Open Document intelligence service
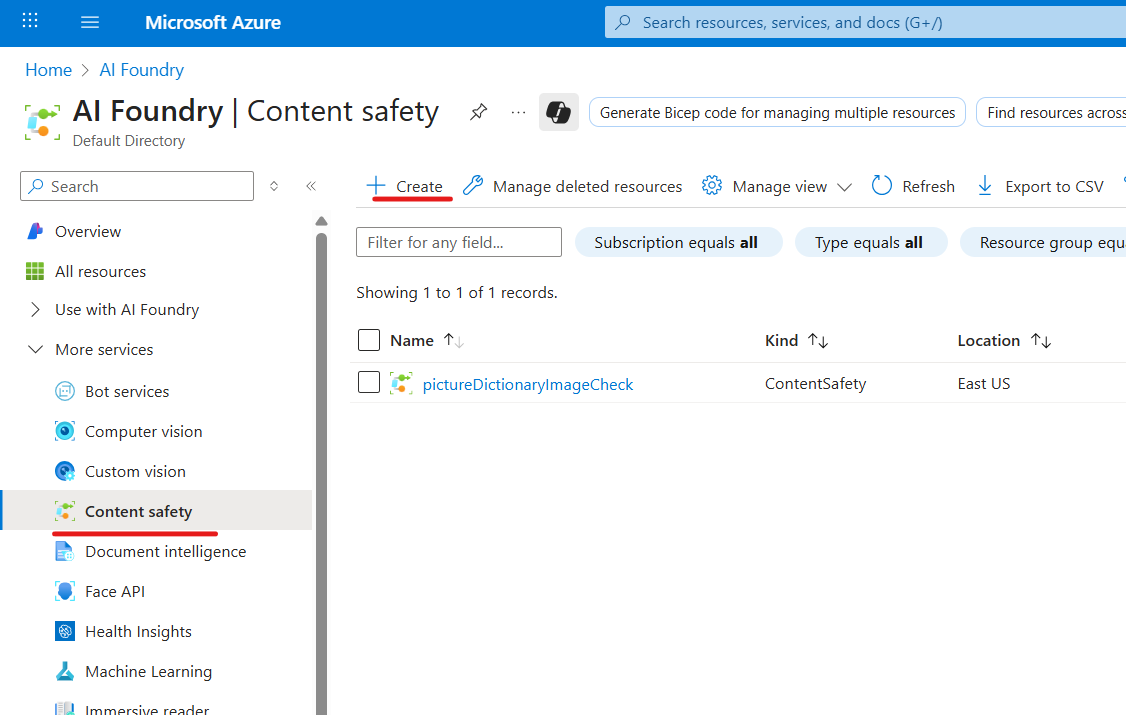 [x=165, y=551]
